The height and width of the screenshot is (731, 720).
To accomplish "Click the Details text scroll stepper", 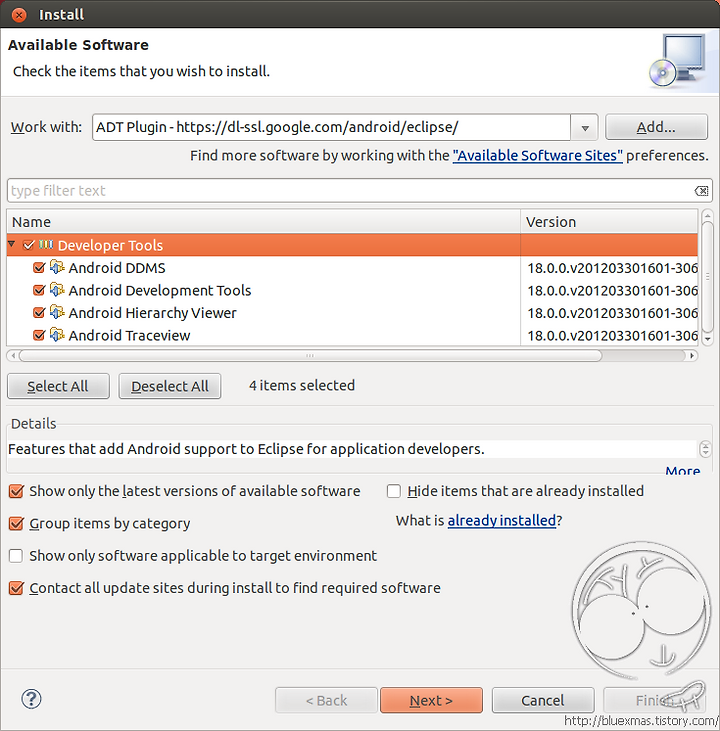I will (x=705, y=449).
